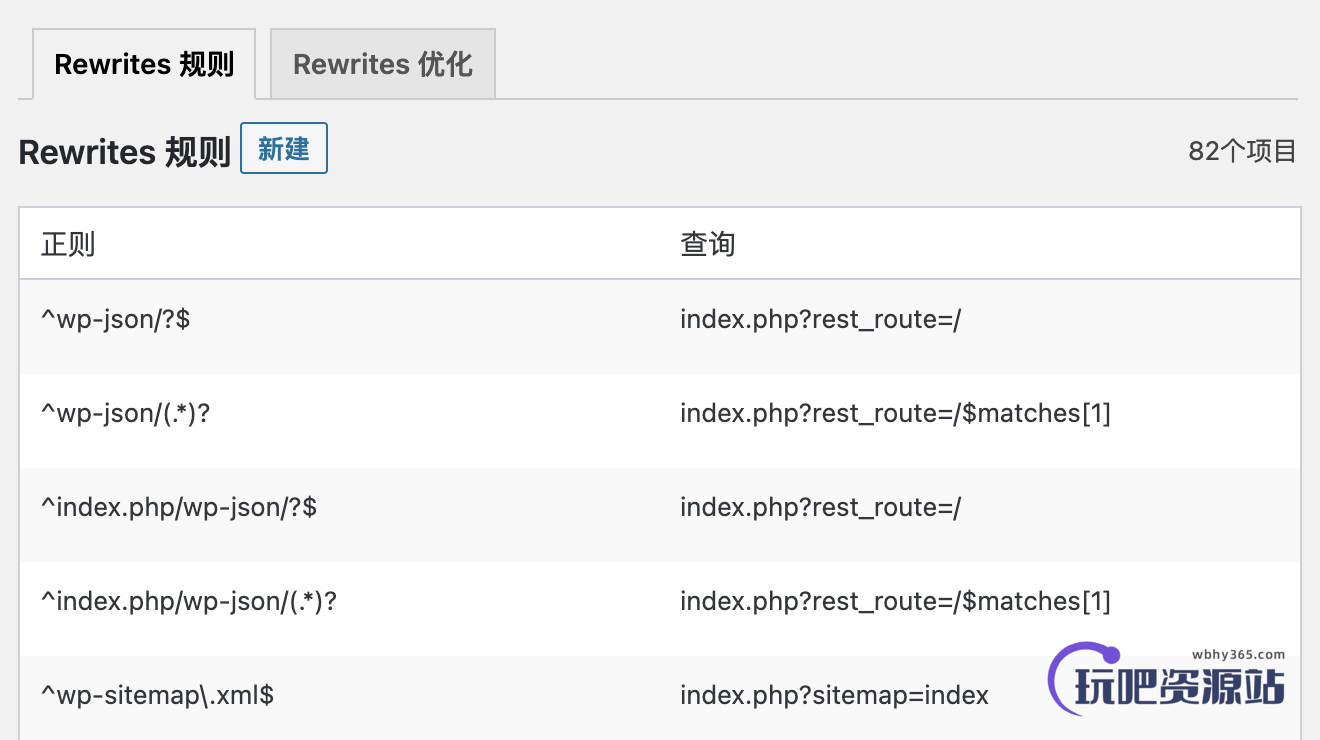Select the ^wp-sitemap\.xml$ rule
The width and height of the screenshot is (1320, 740).
[x=157, y=695]
